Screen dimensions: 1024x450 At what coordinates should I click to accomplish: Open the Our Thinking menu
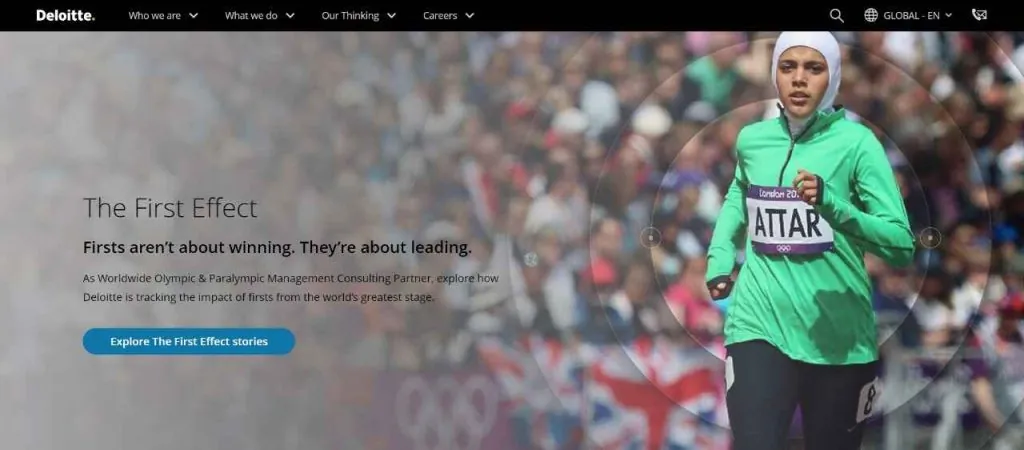[350, 16]
